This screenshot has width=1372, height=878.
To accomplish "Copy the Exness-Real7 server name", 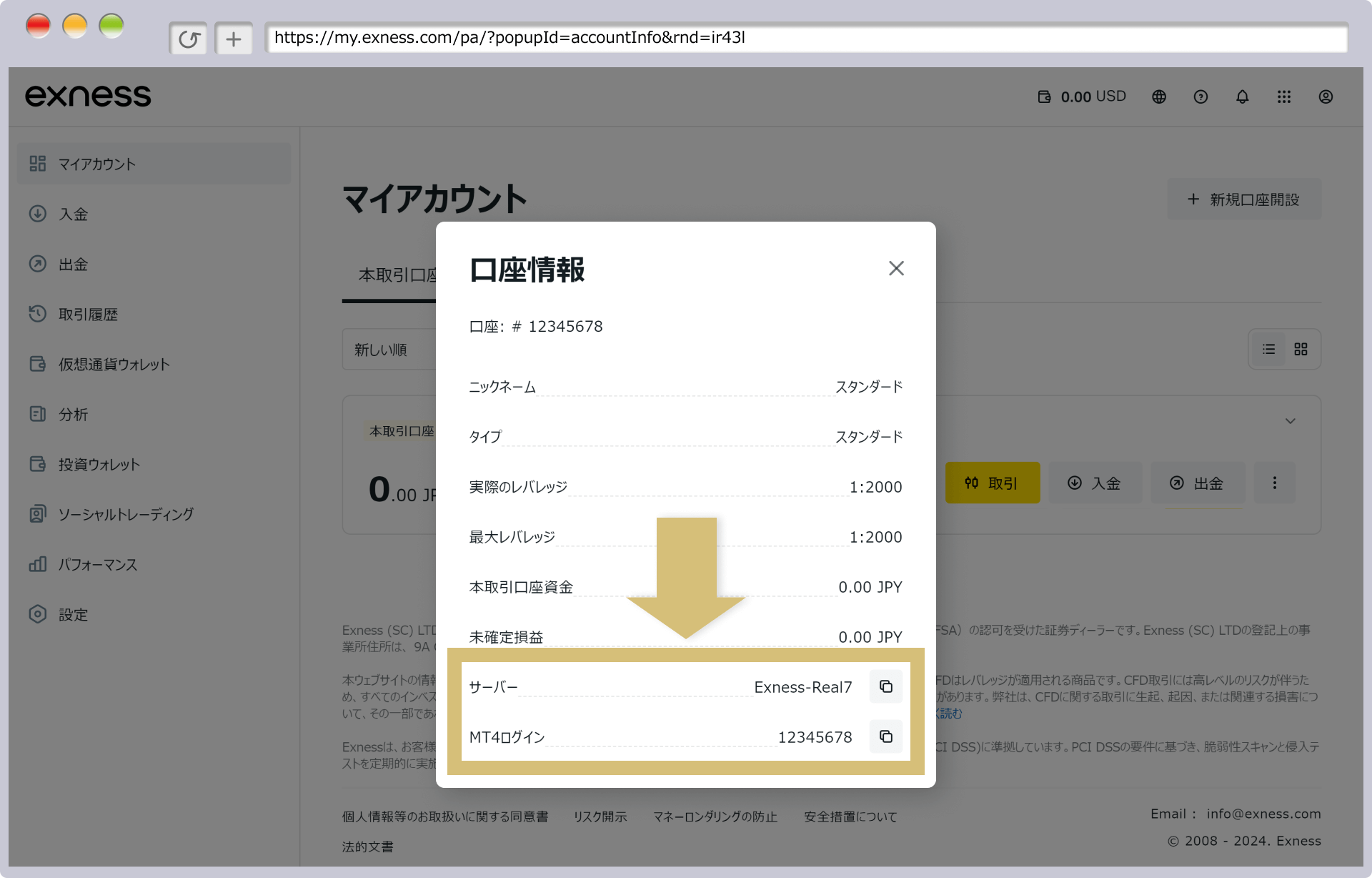I will [885, 686].
